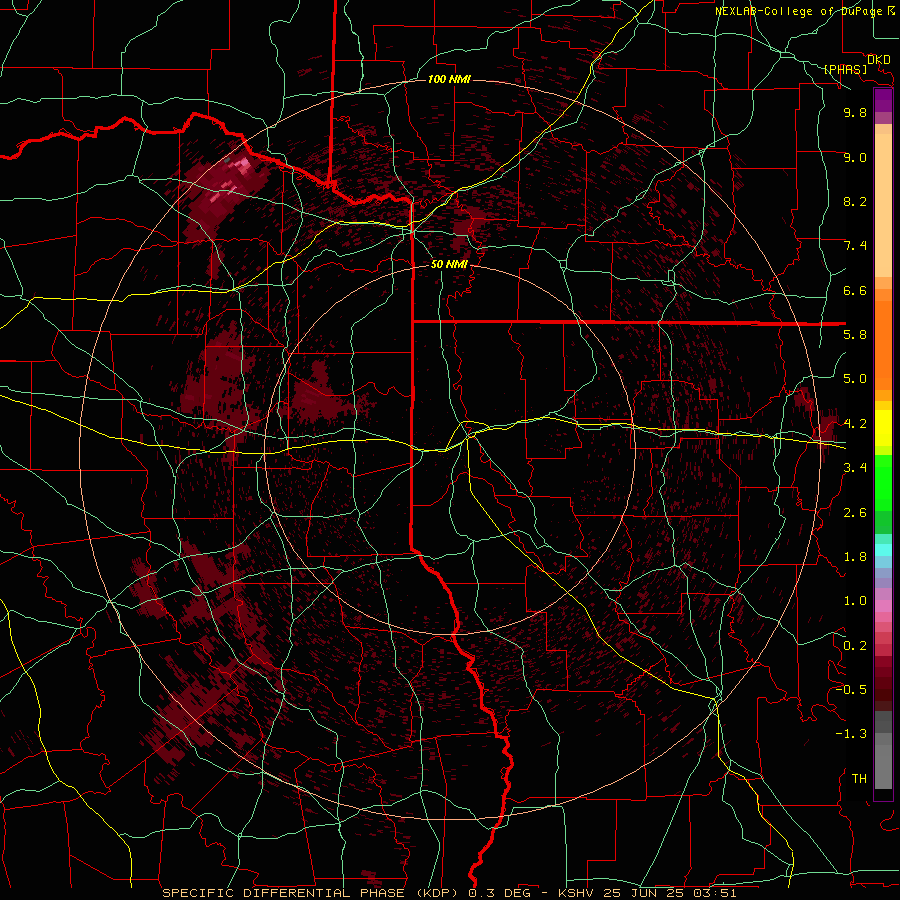This screenshot has height=900, width=900.
Task: Click the 2.6 value on the color scale
Action: coord(855,513)
